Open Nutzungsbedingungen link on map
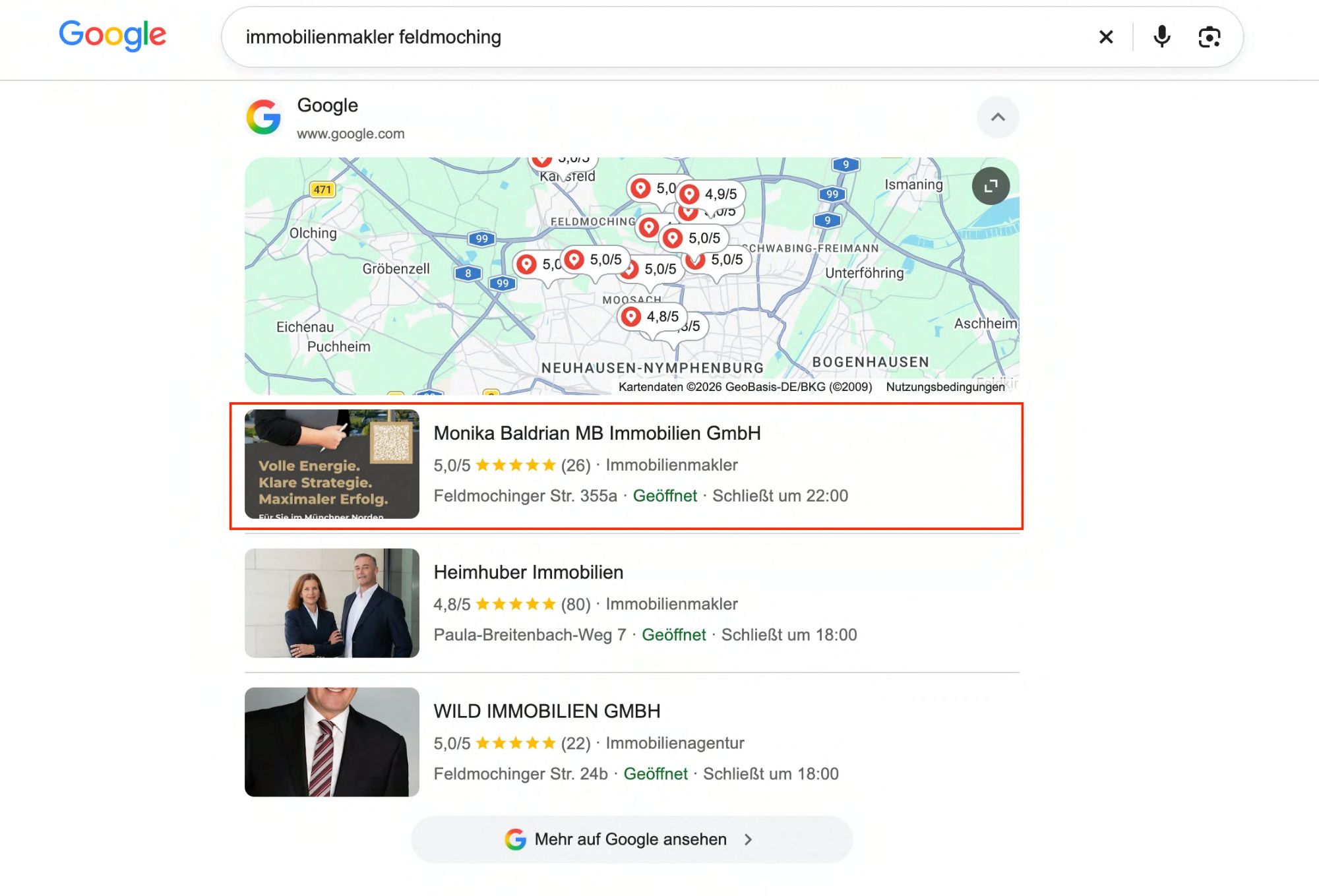 point(945,387)
